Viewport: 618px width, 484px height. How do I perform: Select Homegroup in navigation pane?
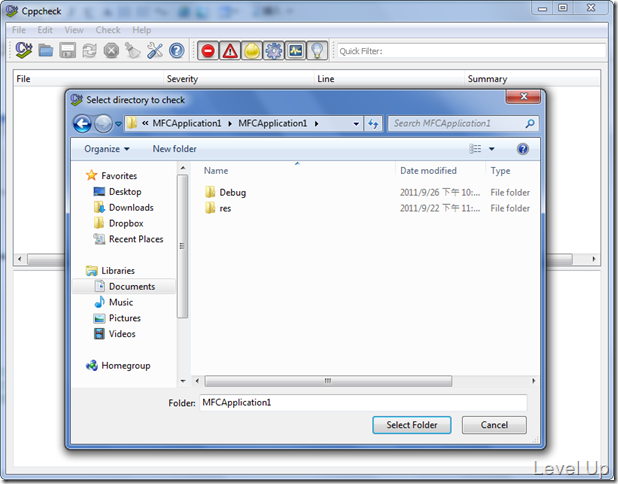118,366
